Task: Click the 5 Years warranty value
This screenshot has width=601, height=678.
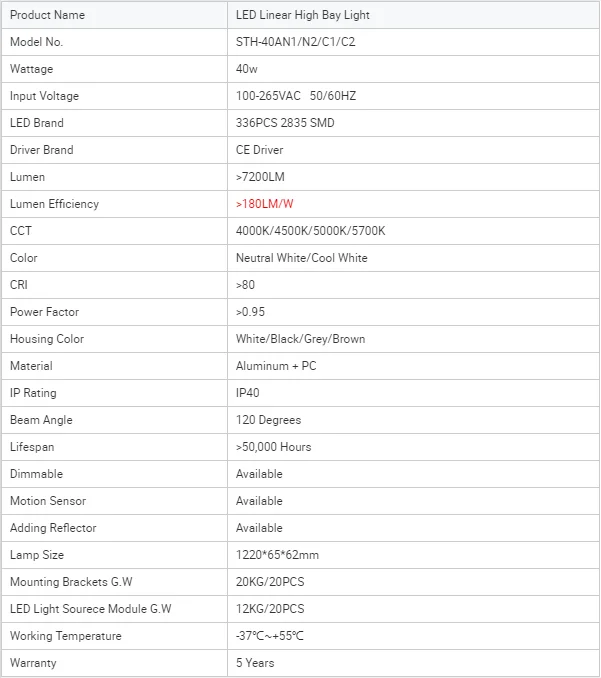Action: point(255,663)
